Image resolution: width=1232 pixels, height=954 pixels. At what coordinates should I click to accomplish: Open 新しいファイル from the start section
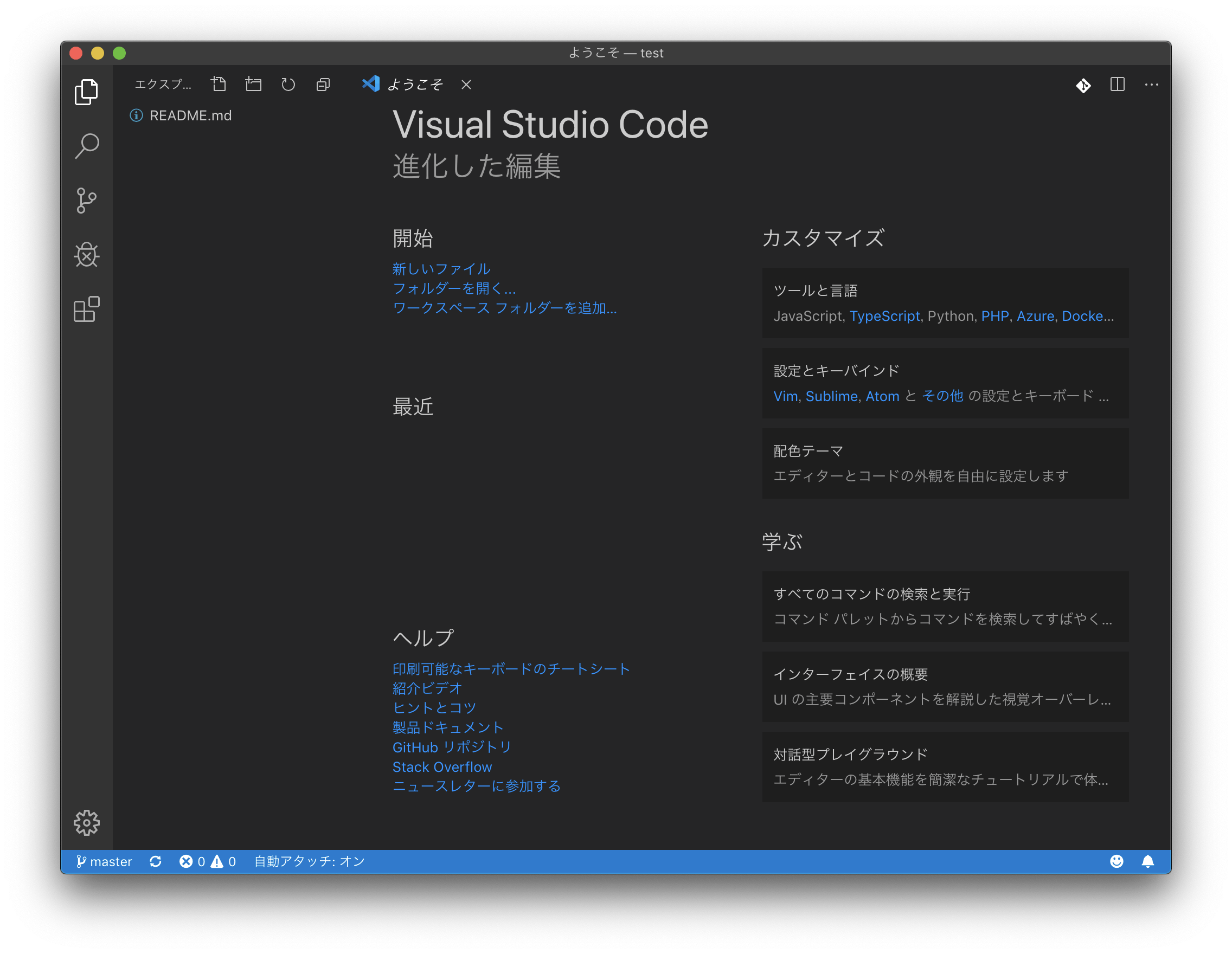pos(440,269)
